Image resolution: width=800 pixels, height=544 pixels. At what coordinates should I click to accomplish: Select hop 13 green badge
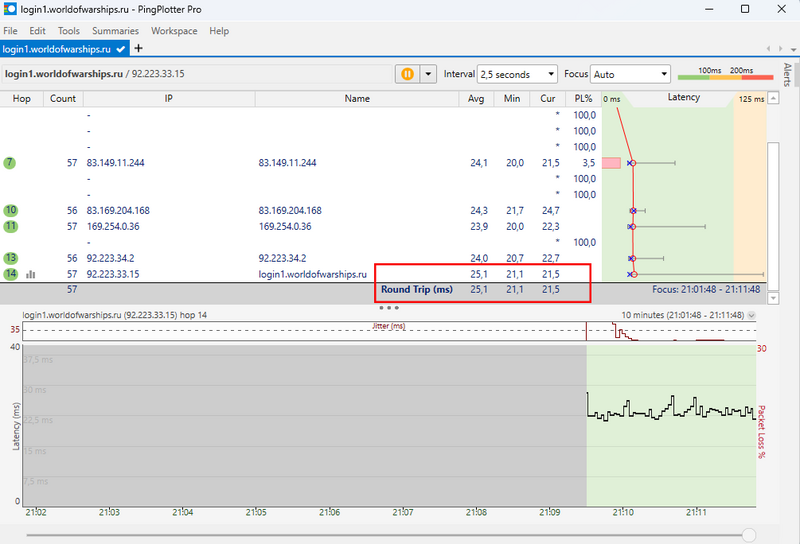coord(10,258)
